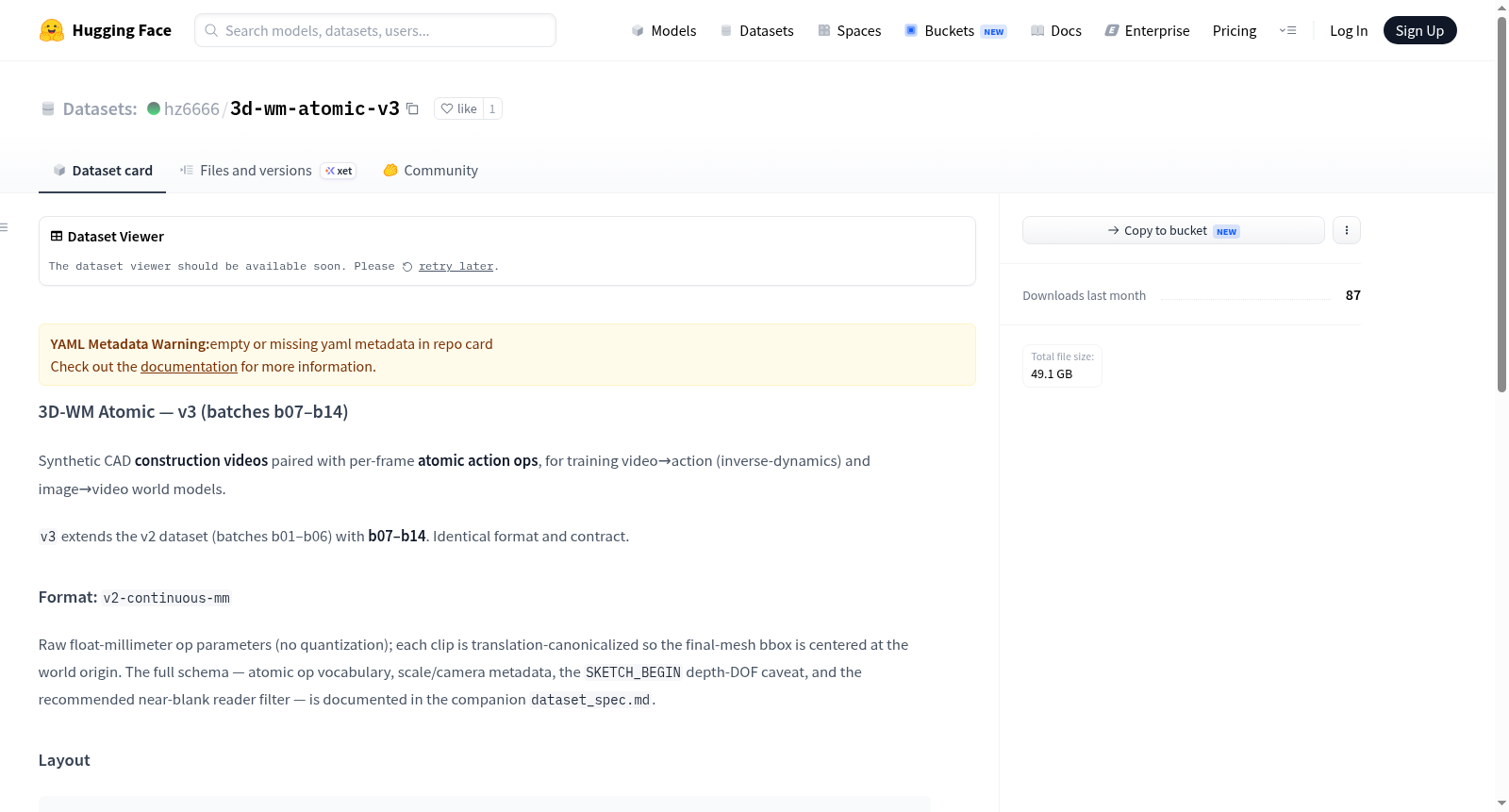Switch to the Dataset card tab

coord(102,171)
